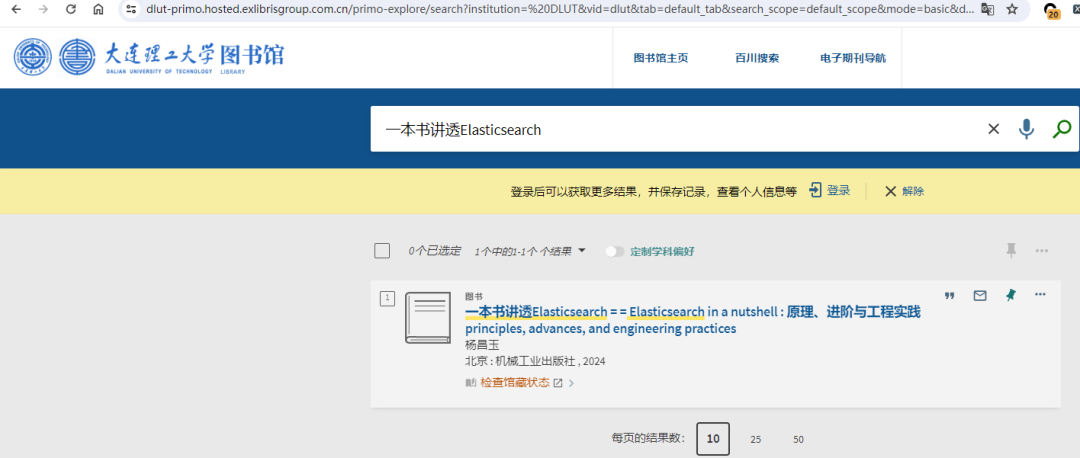Run search with green magnifier icon
The width and height of the screenshot is (1080, 458).
pyautogui.click(x=1062, y=129)
